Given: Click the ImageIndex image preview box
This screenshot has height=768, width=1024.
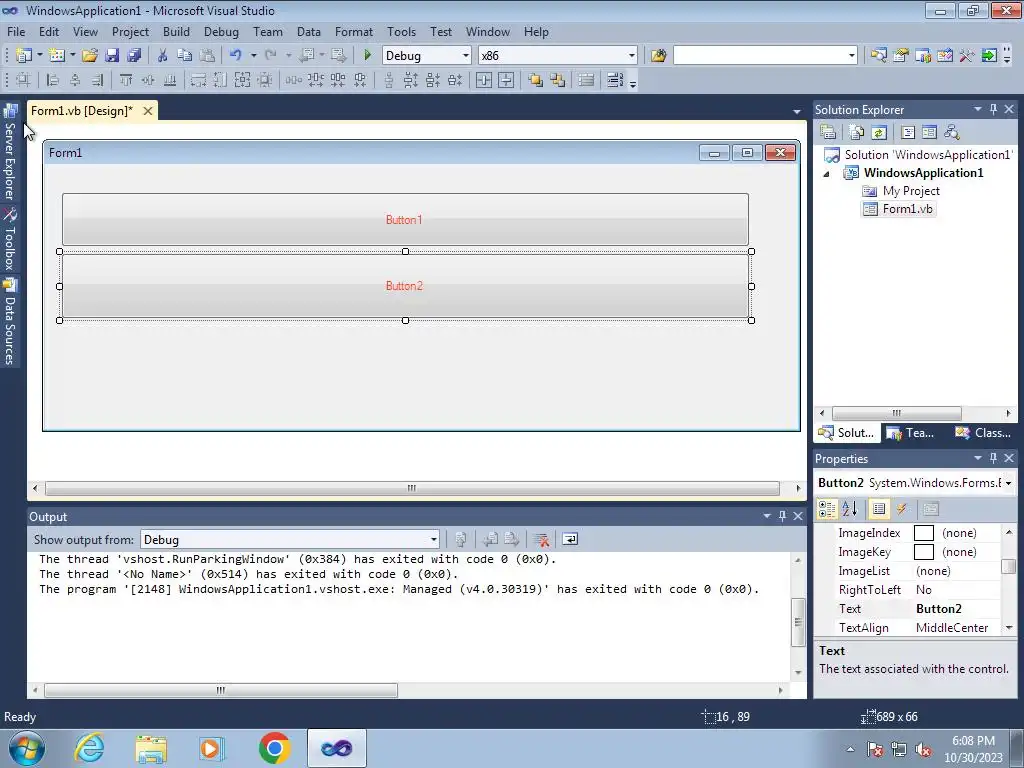Looking at the screenshot, I should pos(923,533).
